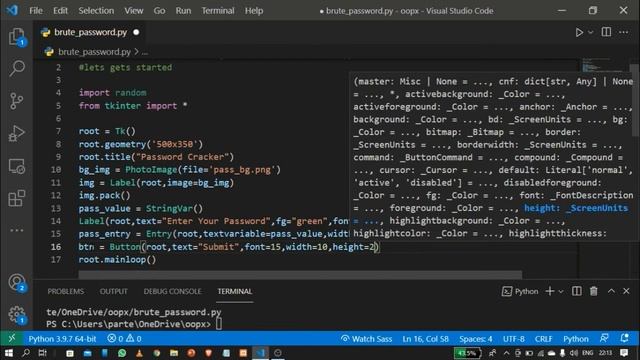
Task: Close the terminal panel
Action: point(626,291)
